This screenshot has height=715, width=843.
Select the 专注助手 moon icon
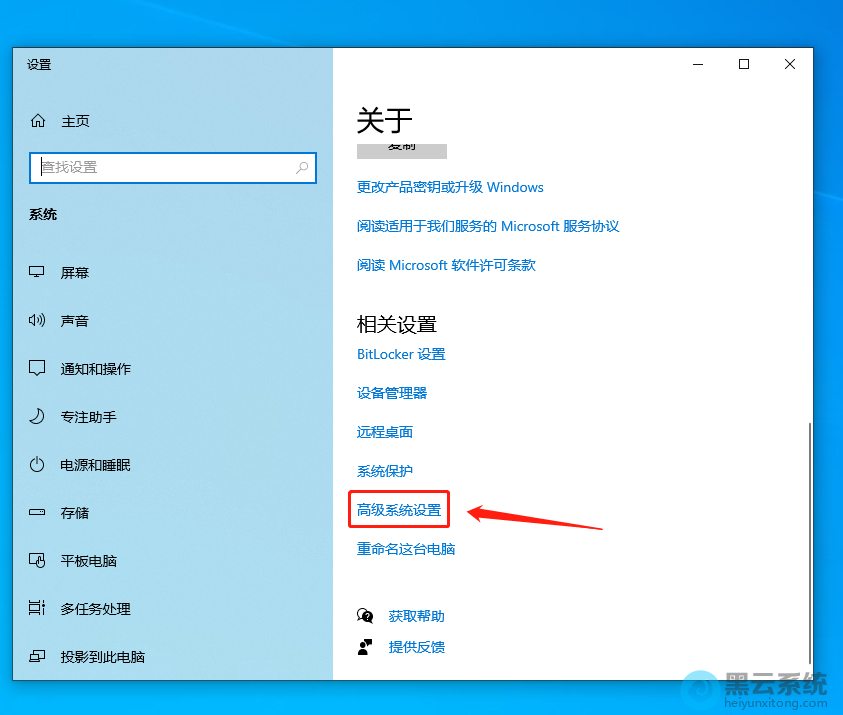[37, 416]
